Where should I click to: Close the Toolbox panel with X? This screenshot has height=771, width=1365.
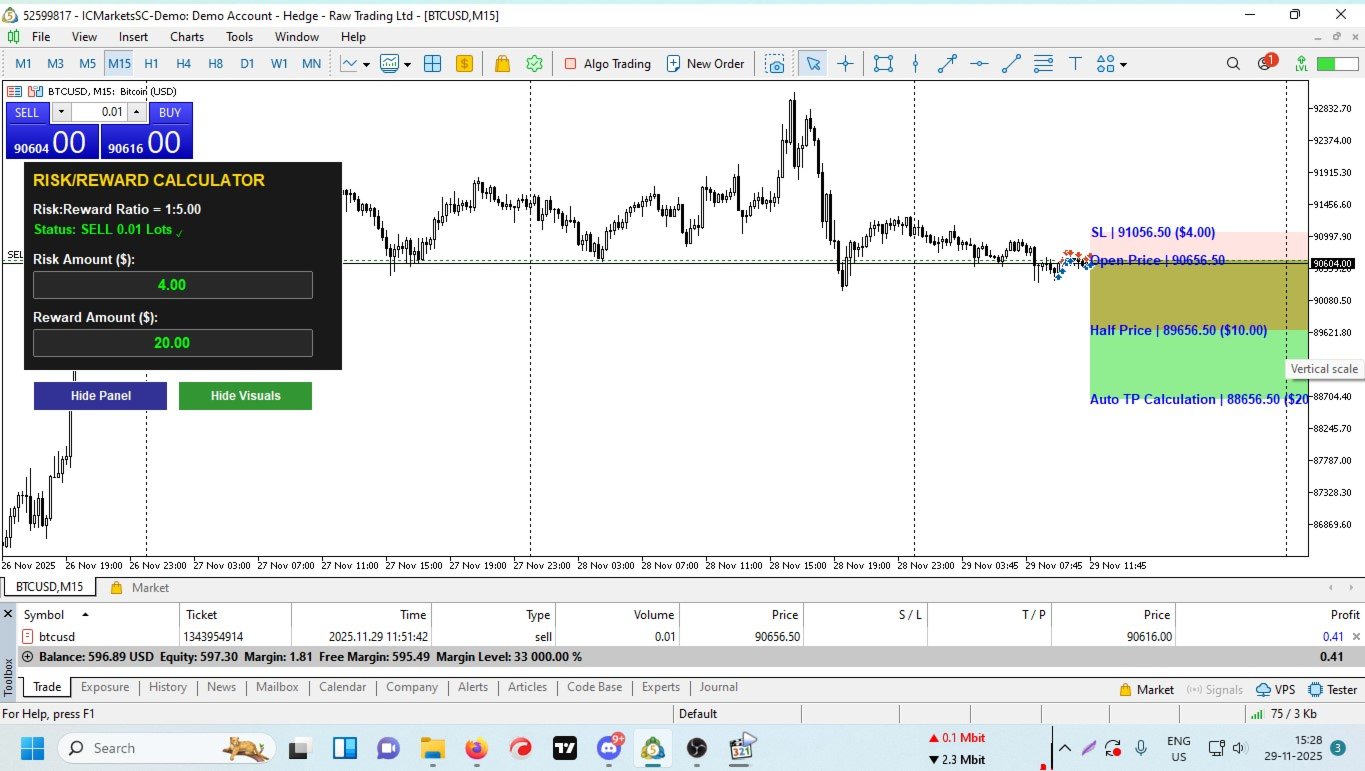pos(8,614)
